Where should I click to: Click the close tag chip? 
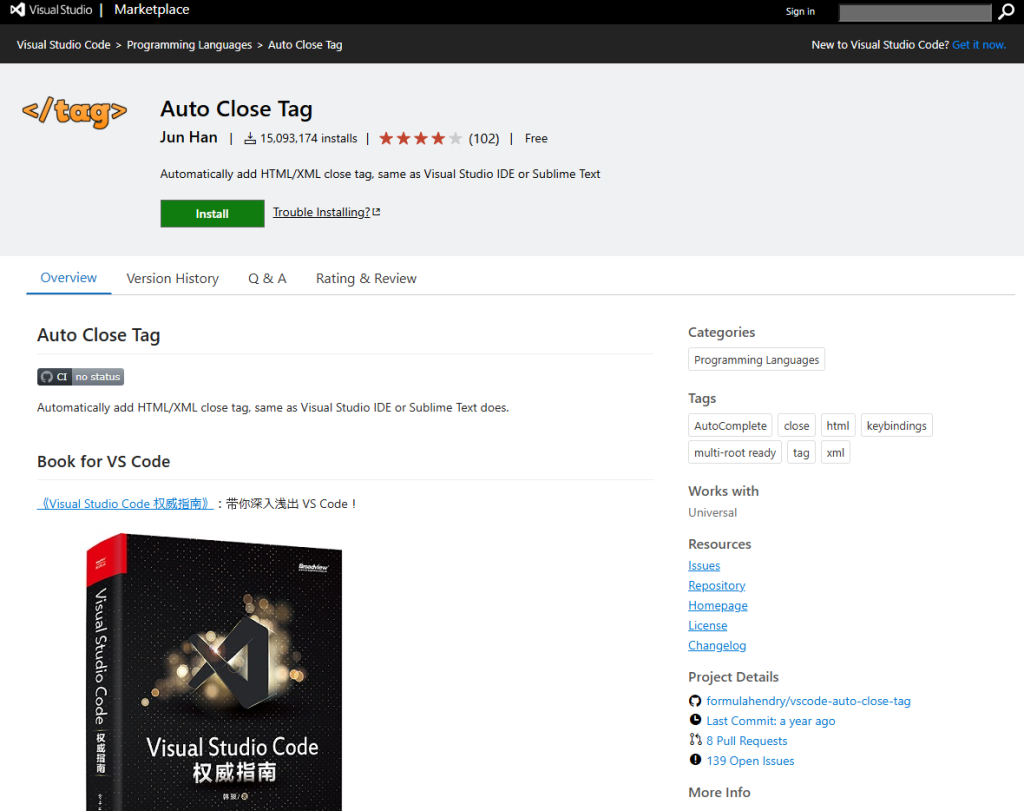point(796,426)
